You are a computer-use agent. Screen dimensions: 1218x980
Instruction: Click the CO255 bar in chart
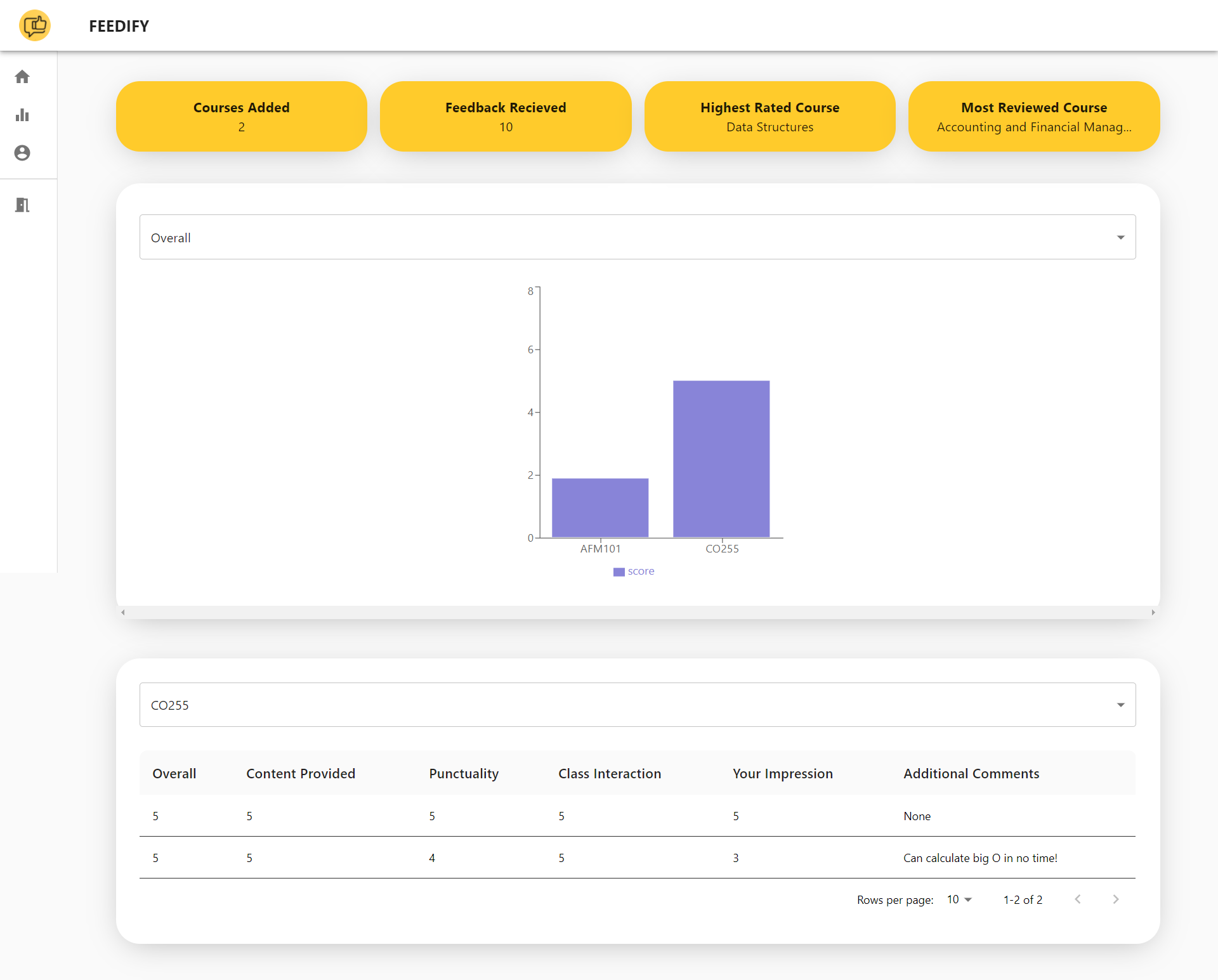[x=721, y=459]
